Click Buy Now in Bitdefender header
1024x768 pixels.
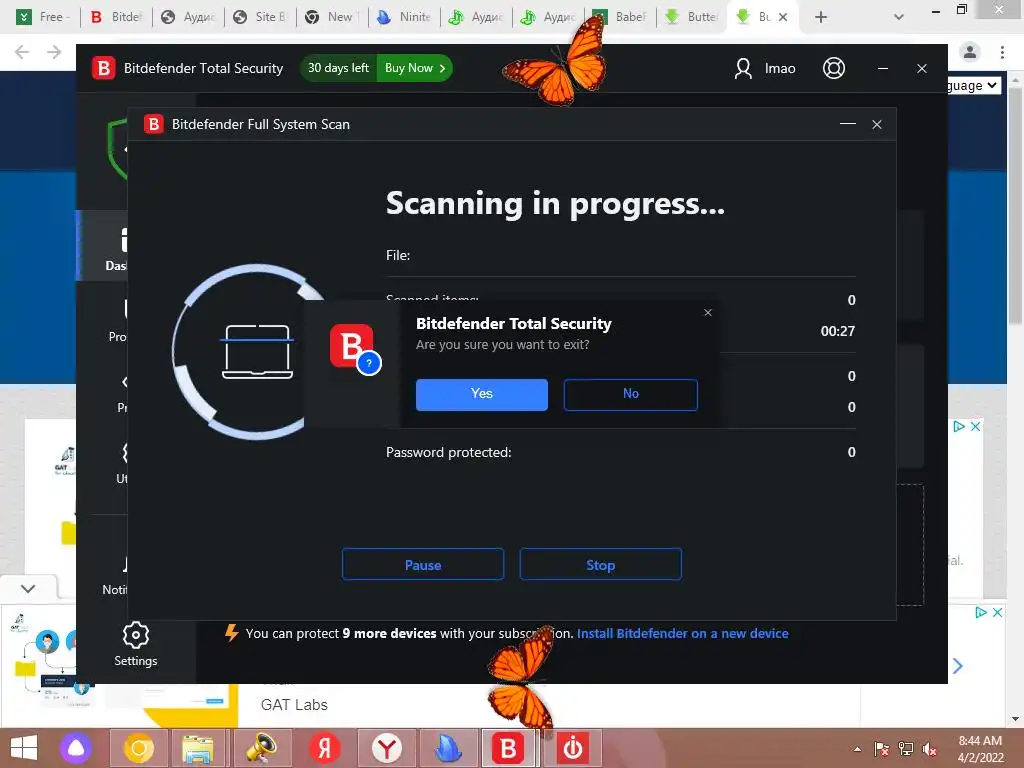click(x=415, y=68)
